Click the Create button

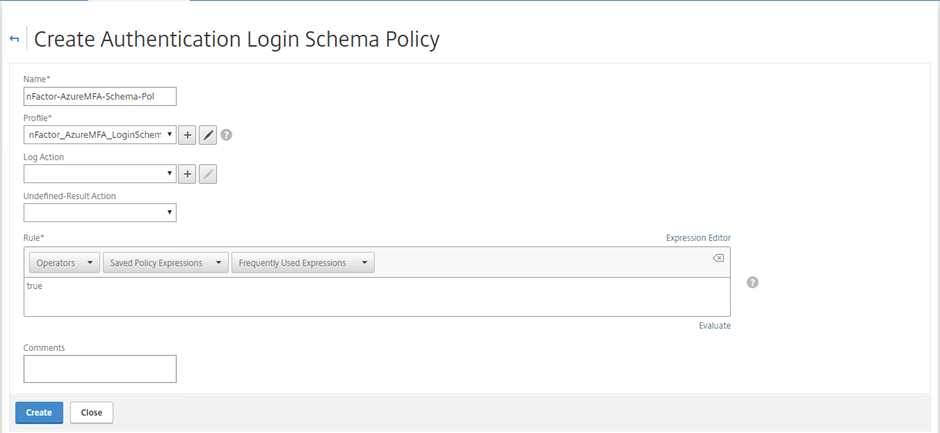point(39,413)
